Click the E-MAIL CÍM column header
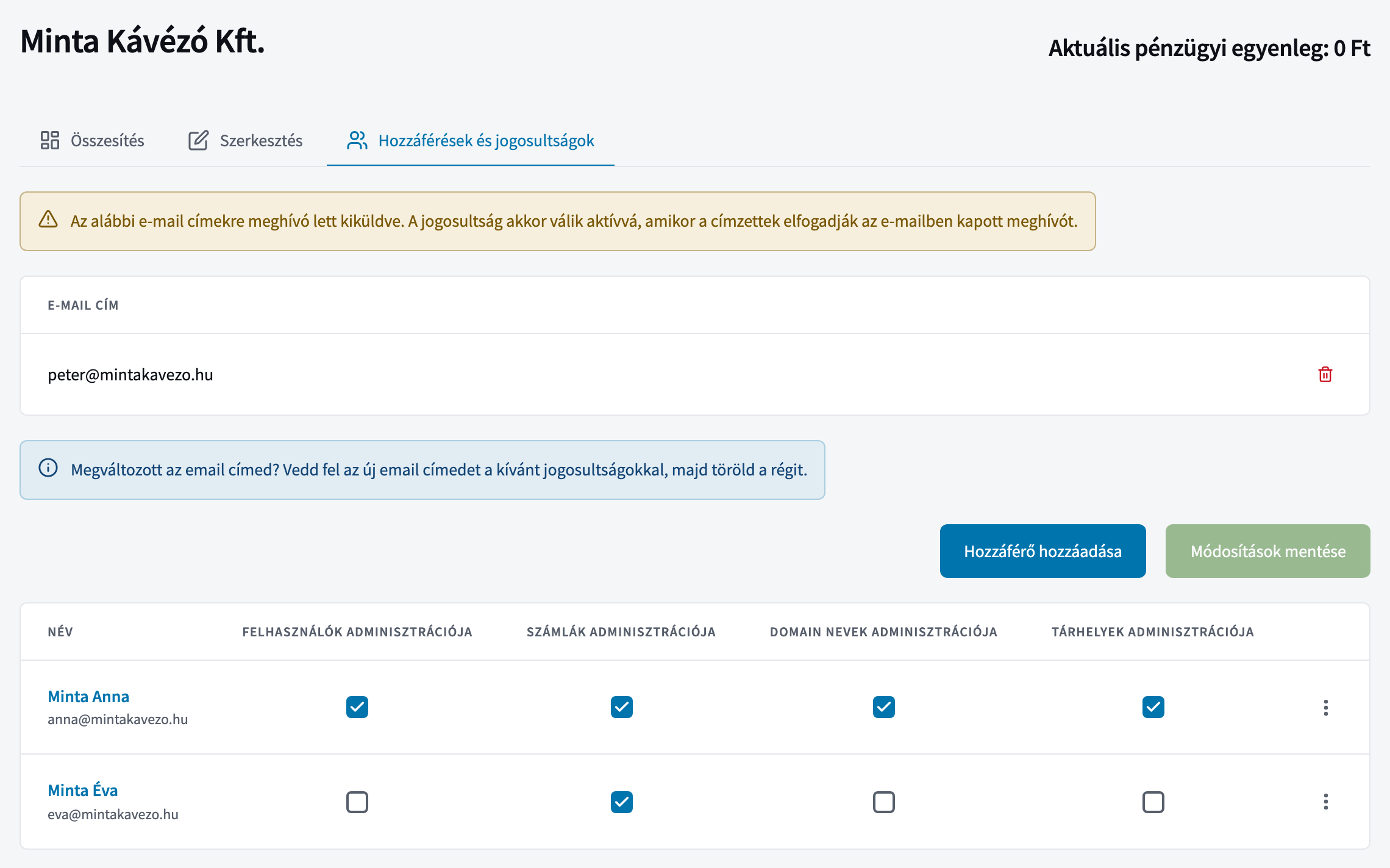The image size is (1390, 868). [x=84, y=305]
